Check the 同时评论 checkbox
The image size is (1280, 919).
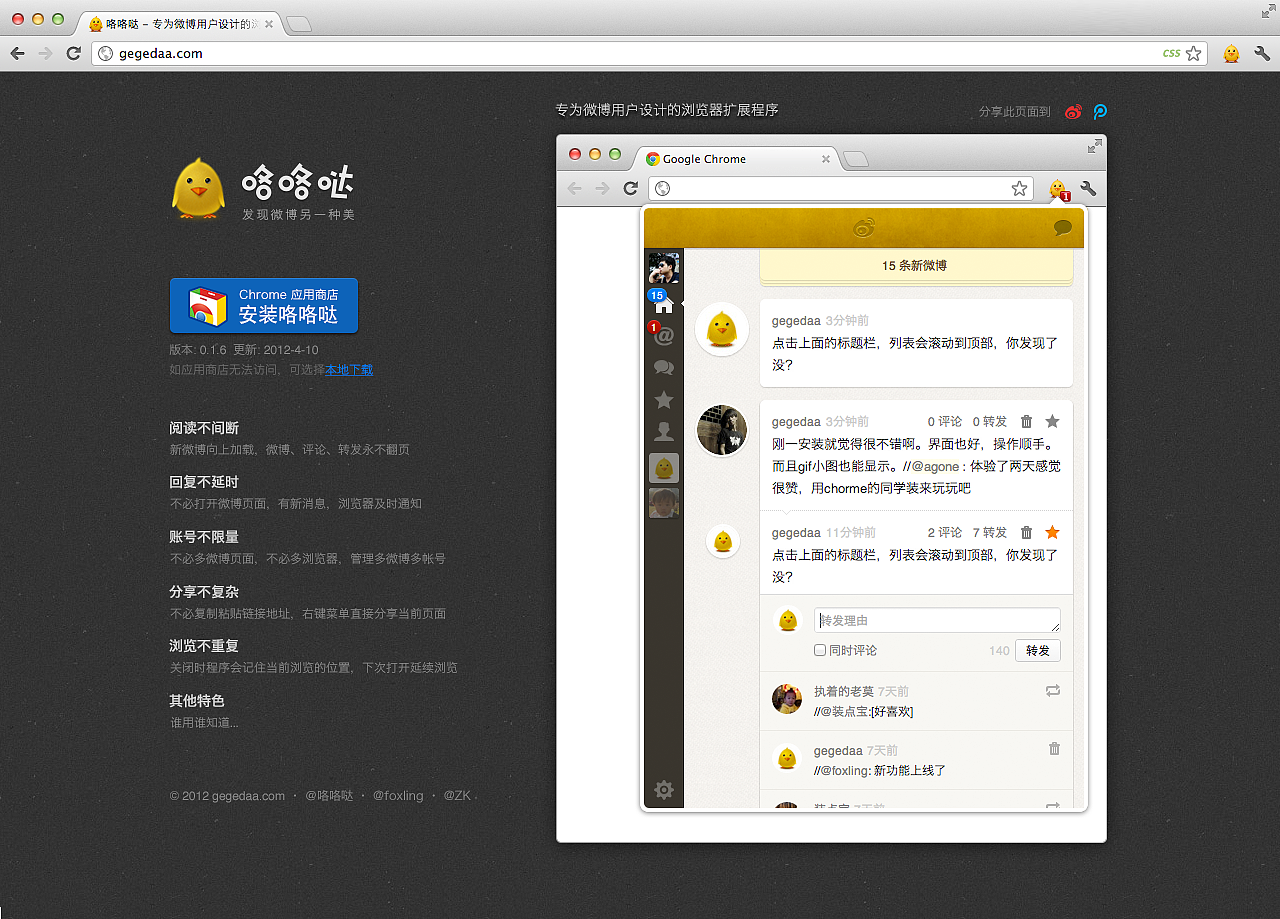[820, 650]
